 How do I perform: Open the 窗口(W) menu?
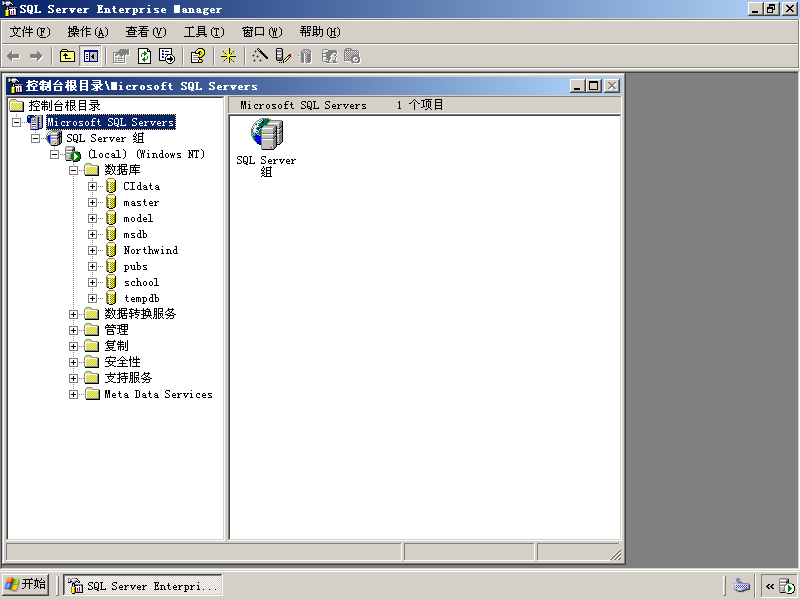[x=262, y=32]
